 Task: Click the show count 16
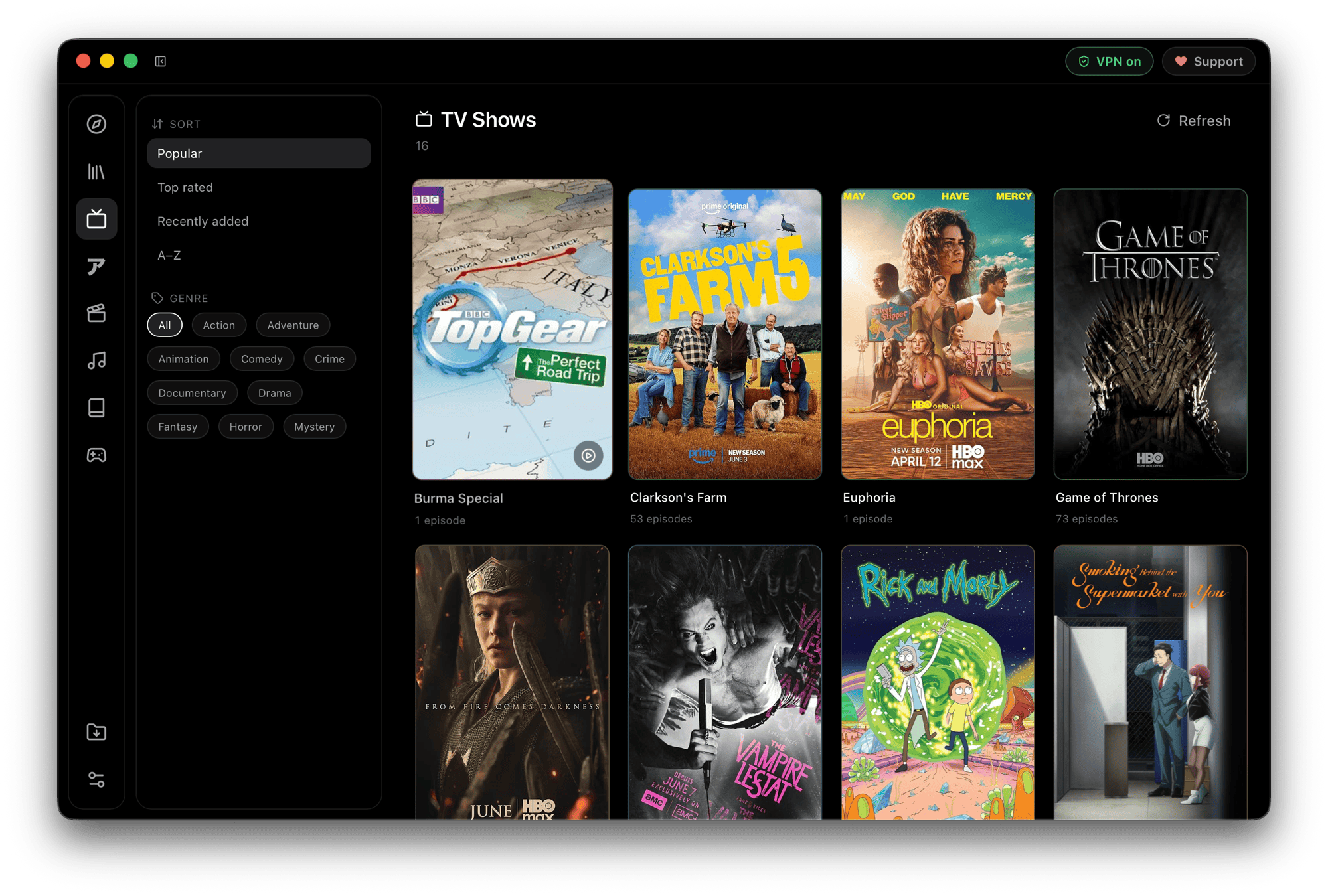422,146
